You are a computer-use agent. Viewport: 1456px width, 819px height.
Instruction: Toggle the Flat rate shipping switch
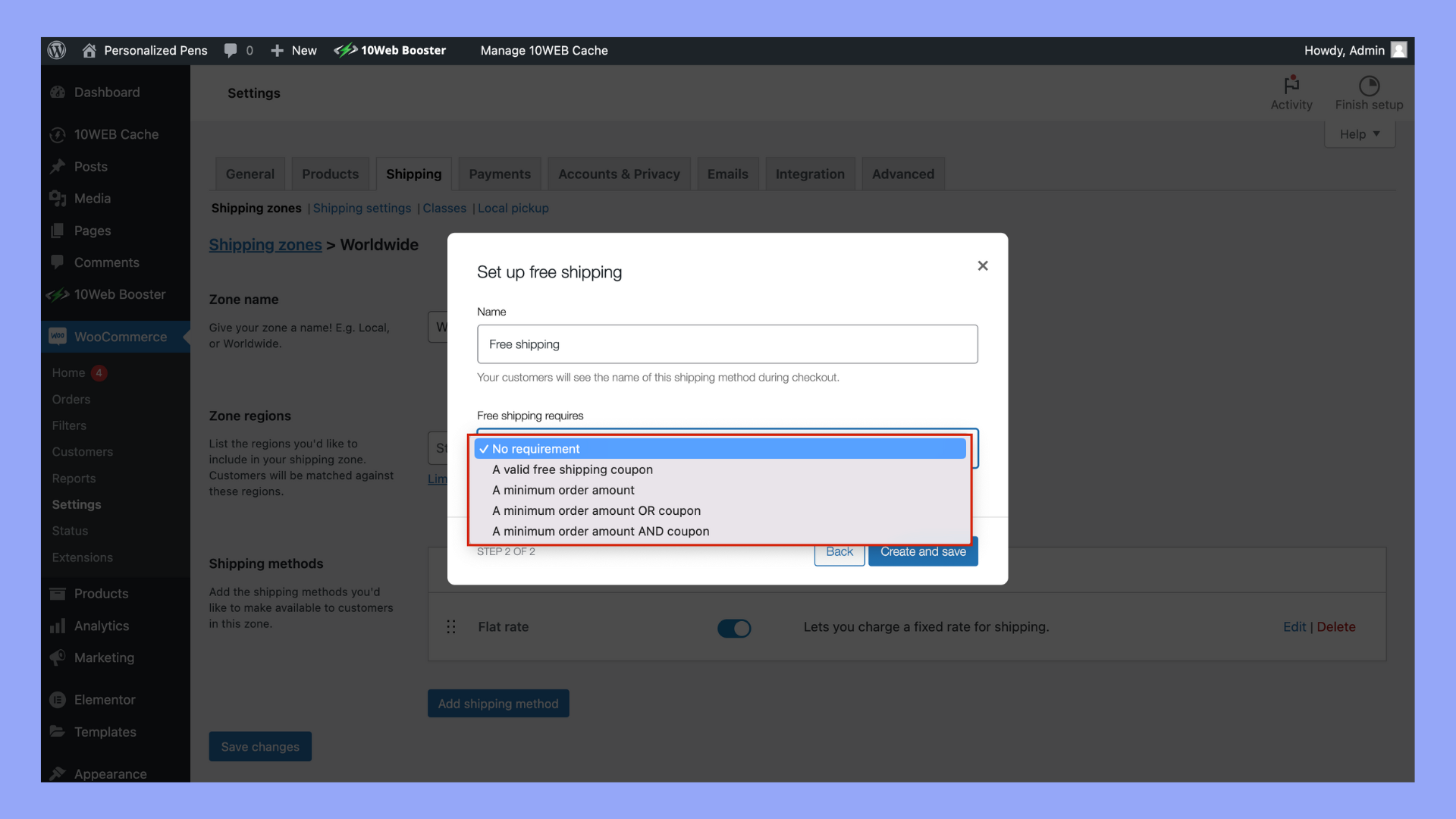click(x=733, y=628)
